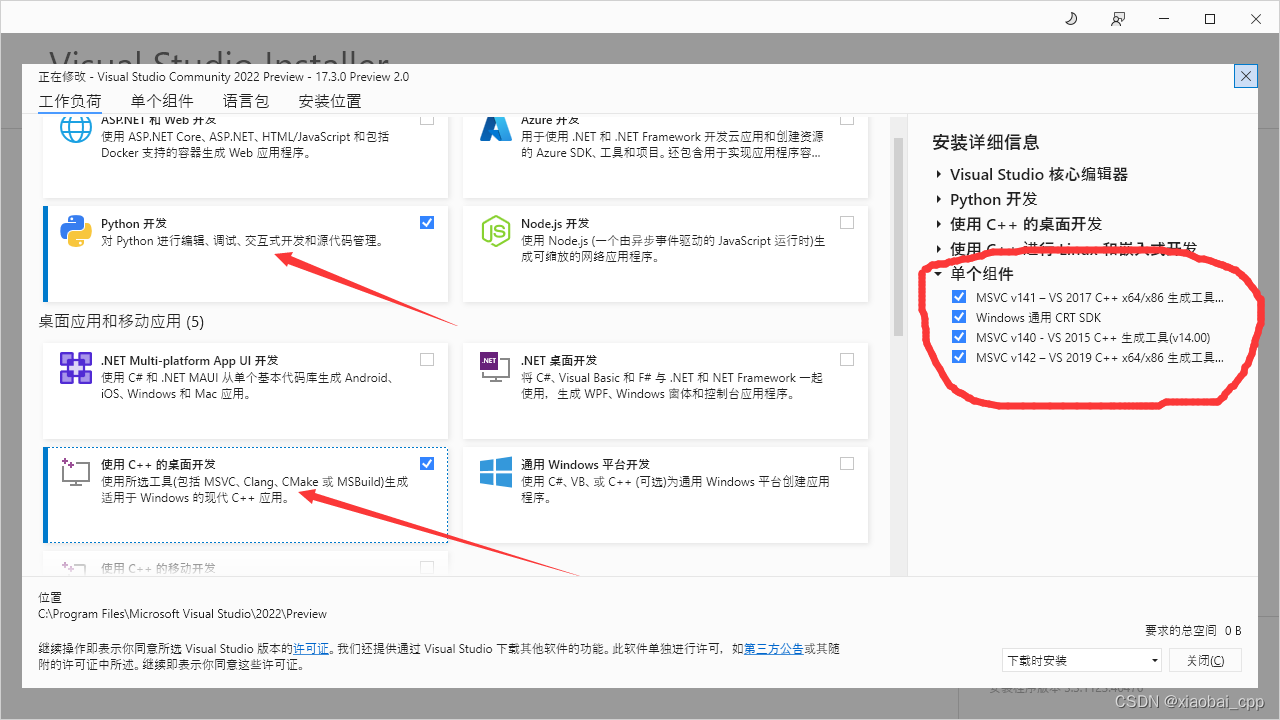This screenshot has width=1280, height=720.
Task: Collapse the 单个组件 section
Action: pos(939,274)
